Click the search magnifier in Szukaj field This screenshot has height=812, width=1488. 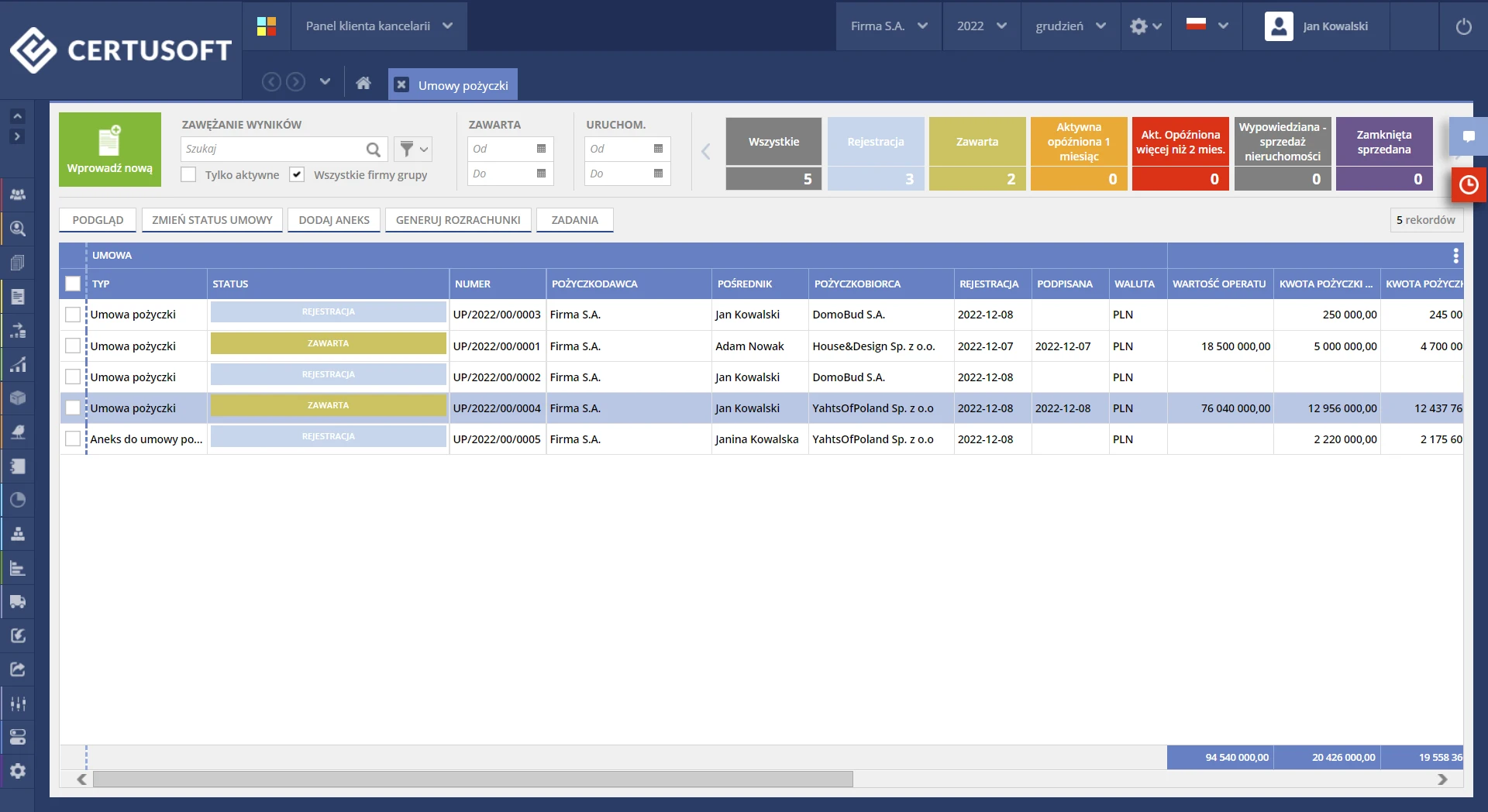[x=374, y=149]
